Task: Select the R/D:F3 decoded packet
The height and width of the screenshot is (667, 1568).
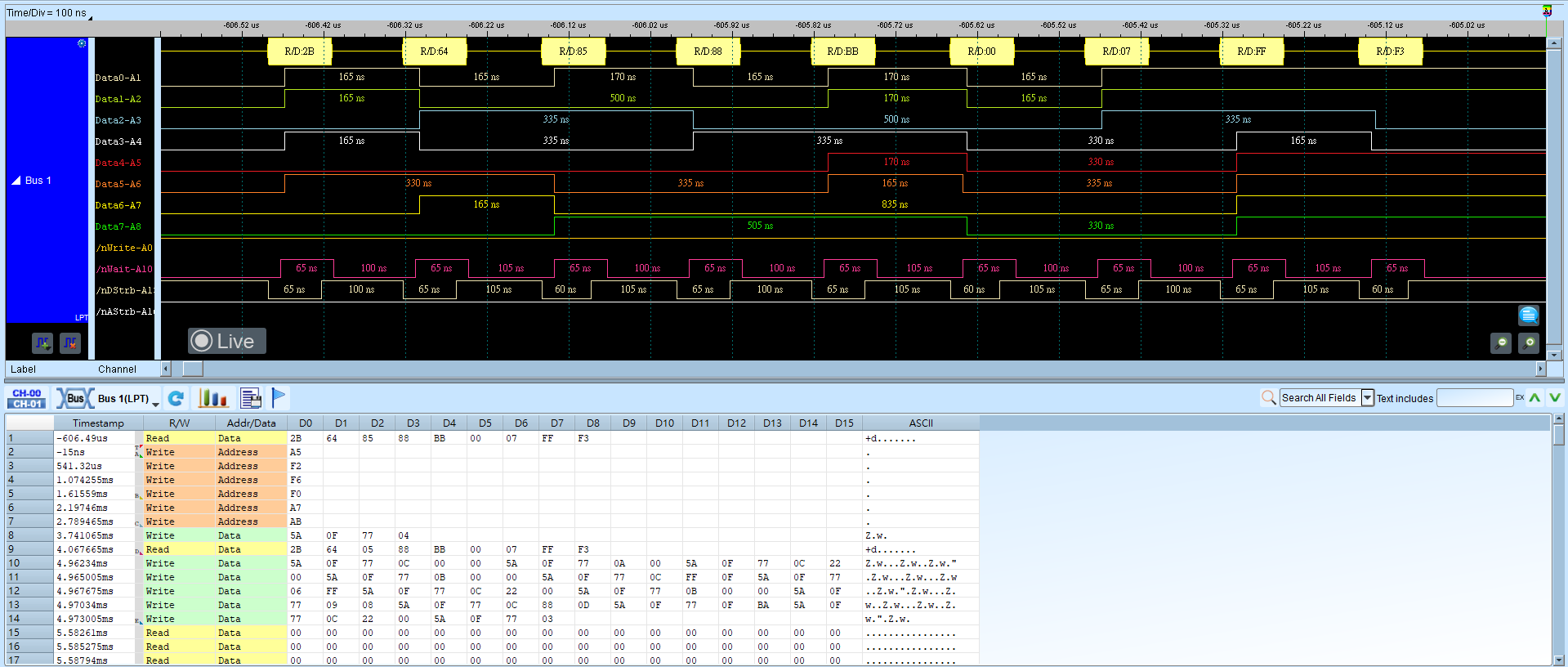Action: click(1390, 51)
